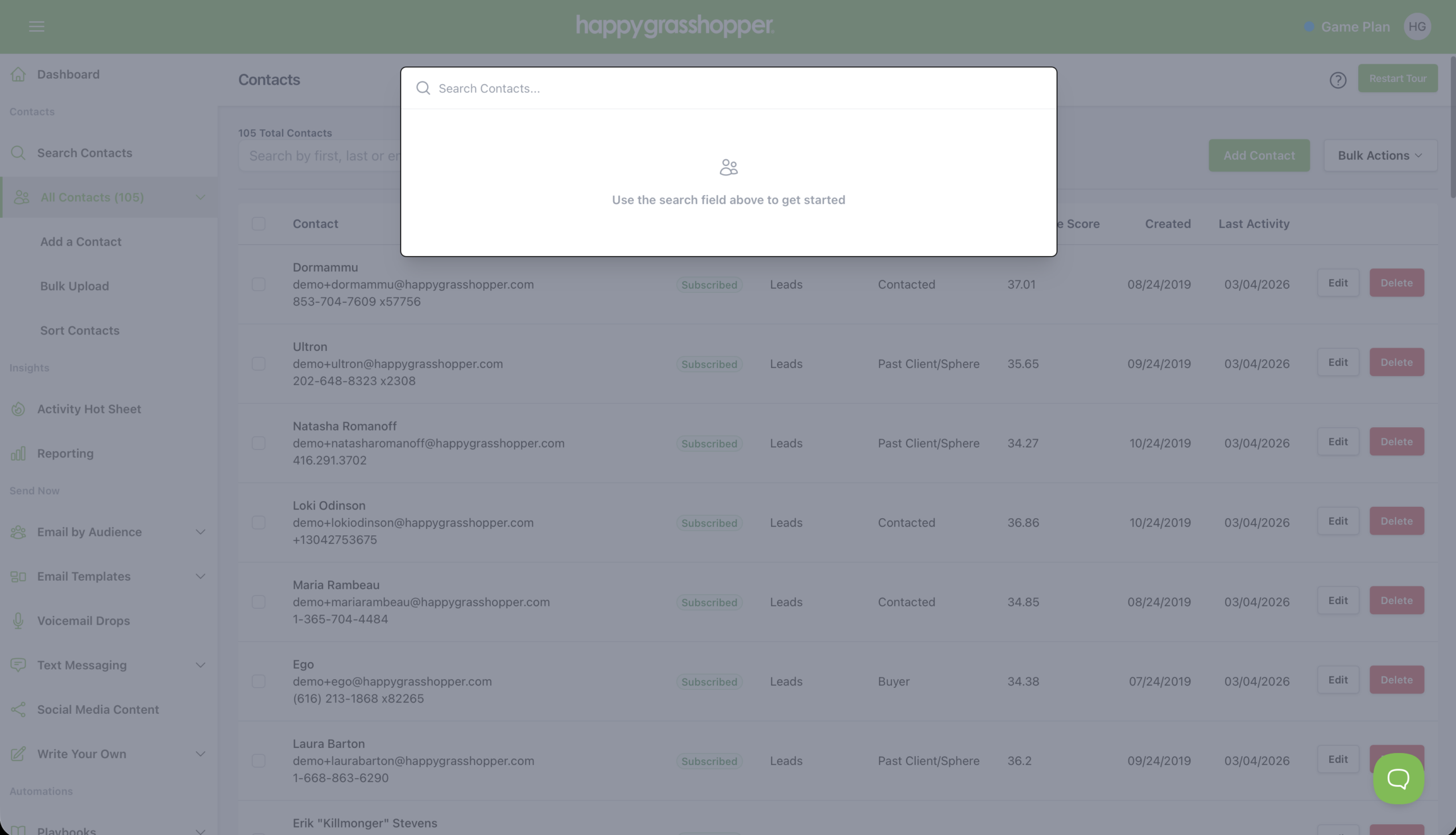The height and width of the screenshot is (835, 1456).
Task: Select the checkbox for Dormammu
Action: click(259, 284)
